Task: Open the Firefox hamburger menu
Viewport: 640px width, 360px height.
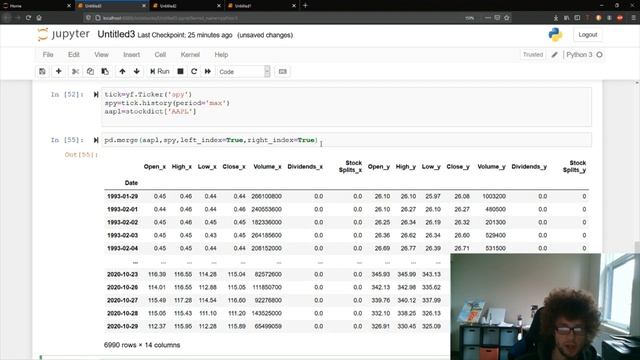Action: pos(633,18)
